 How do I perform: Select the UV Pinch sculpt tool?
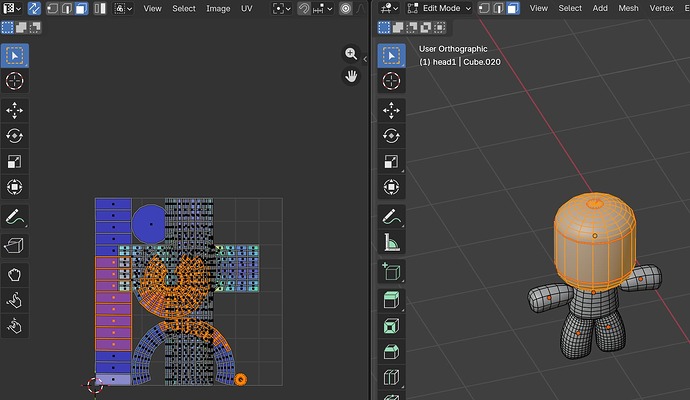point(15,326)
